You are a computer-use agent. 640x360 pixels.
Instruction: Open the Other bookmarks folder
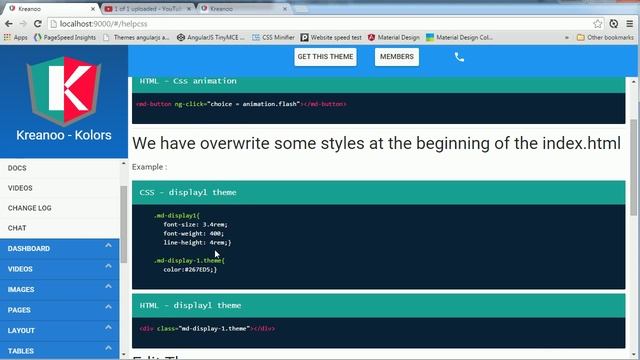click(605, 37)
